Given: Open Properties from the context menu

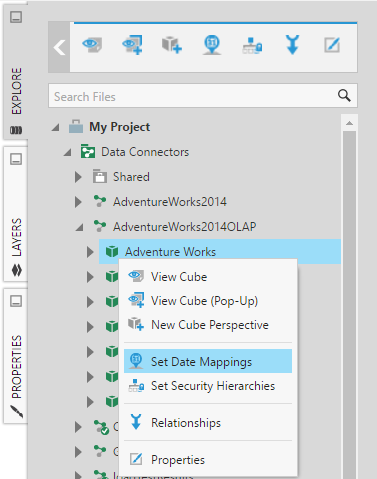Looking at the screenshot, I should pos(208,460).
